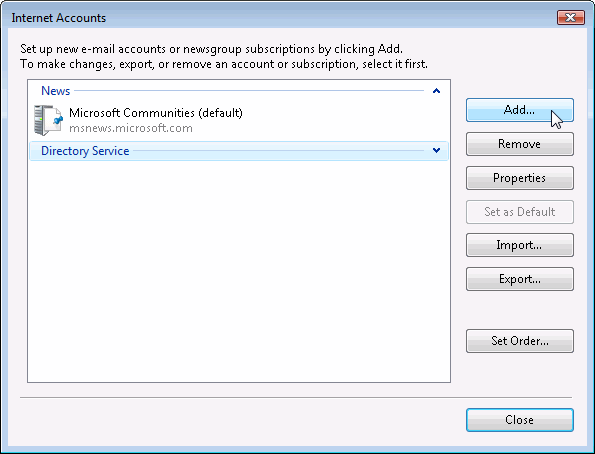Click the Set as Default button
Screen dimensions: 595x454
pyautogui.click(x=519, y=212)
